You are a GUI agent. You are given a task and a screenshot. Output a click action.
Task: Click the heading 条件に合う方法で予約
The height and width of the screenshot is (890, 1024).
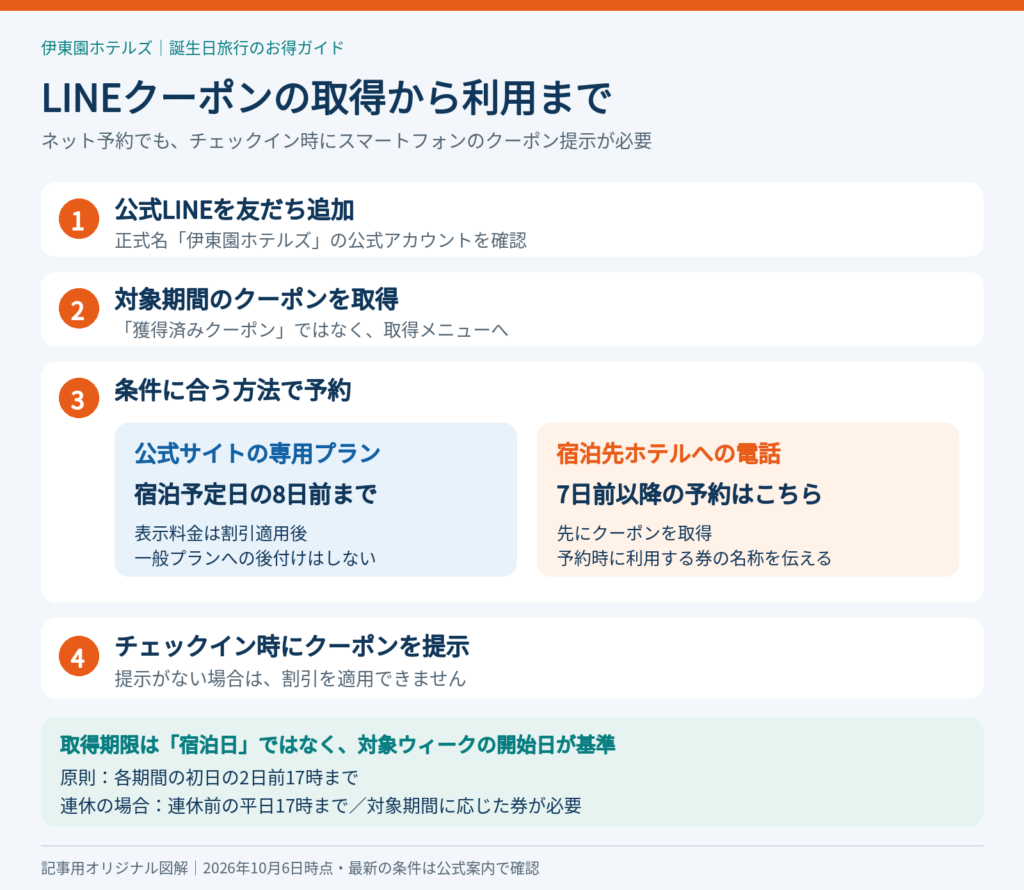pos(233,390)
